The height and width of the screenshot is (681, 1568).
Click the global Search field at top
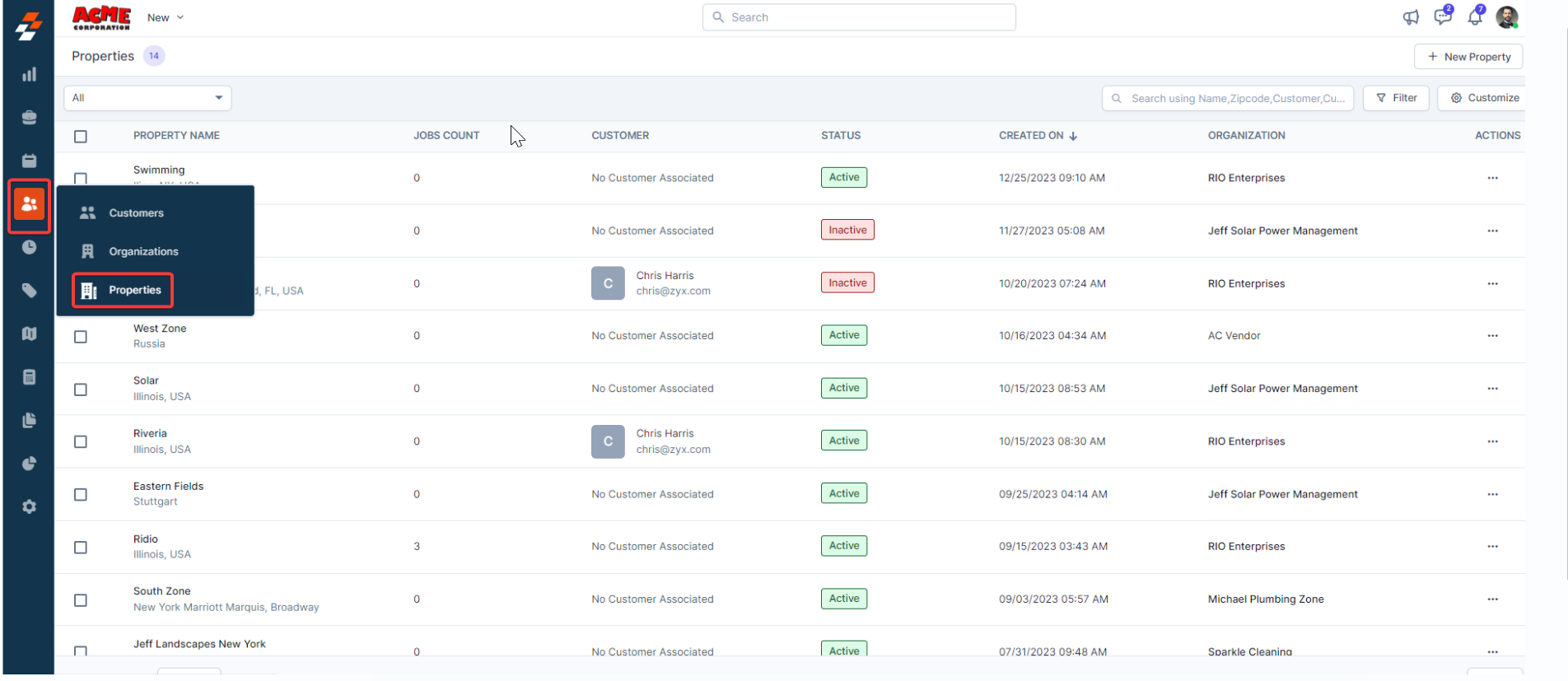click(859, 17)
